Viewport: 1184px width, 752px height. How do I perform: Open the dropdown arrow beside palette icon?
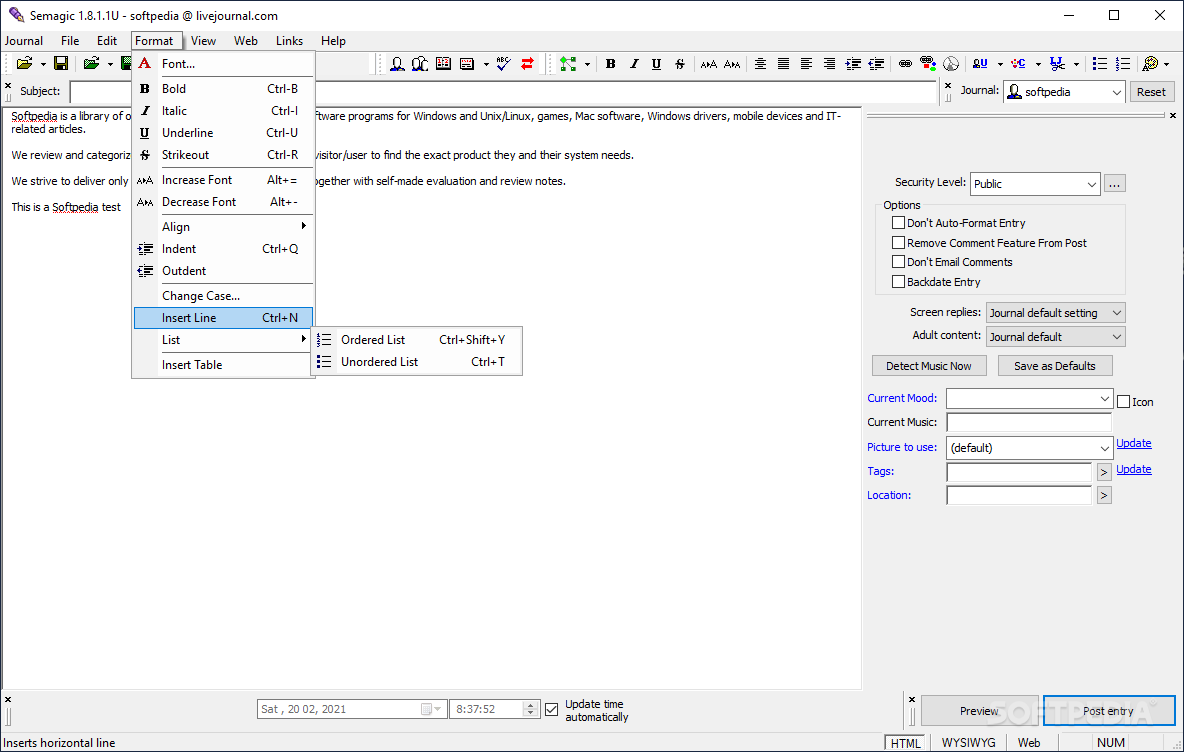[1167, 64]
